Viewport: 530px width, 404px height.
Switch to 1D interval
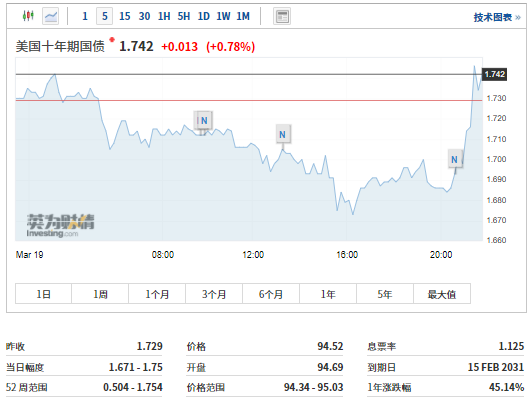pos(203,16)
